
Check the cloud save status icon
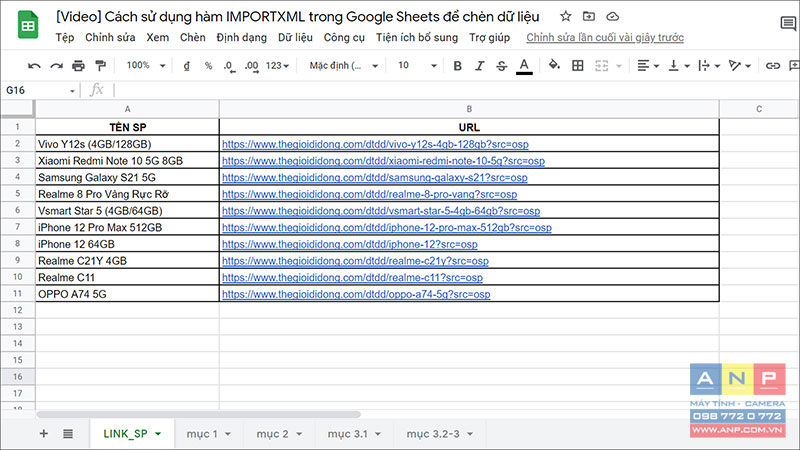(x=612, y=16)
